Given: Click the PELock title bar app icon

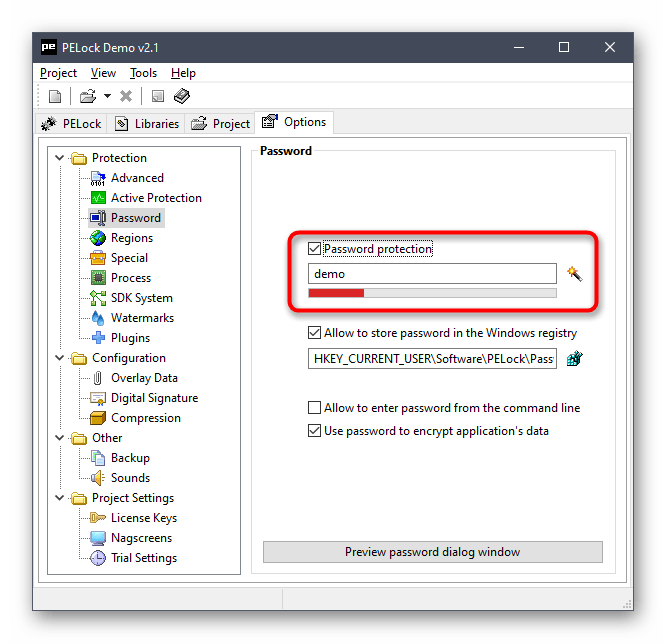Looking at the screenshot, I should [x=48, y=47].
